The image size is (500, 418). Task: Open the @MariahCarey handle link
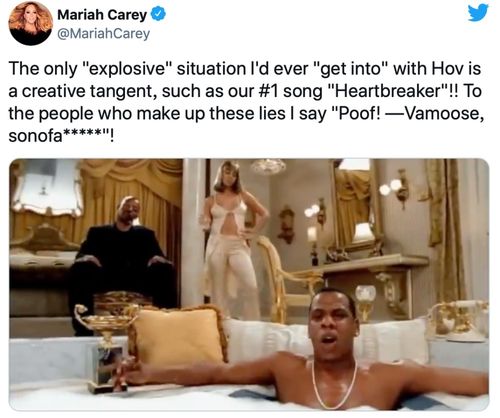pos(104,34)
